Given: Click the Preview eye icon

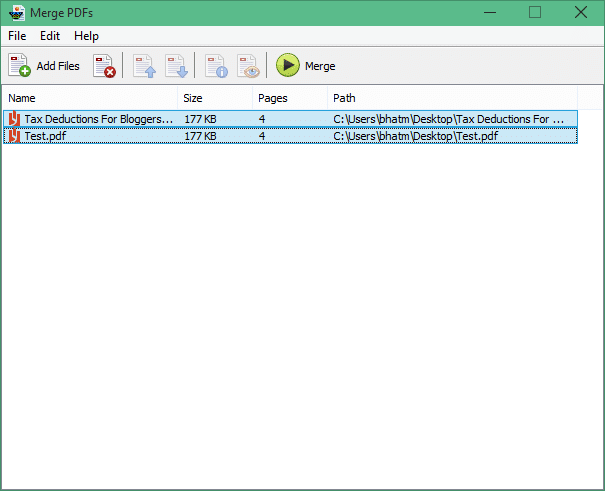Looking at the screenshot, I should [x=248, y=66].
